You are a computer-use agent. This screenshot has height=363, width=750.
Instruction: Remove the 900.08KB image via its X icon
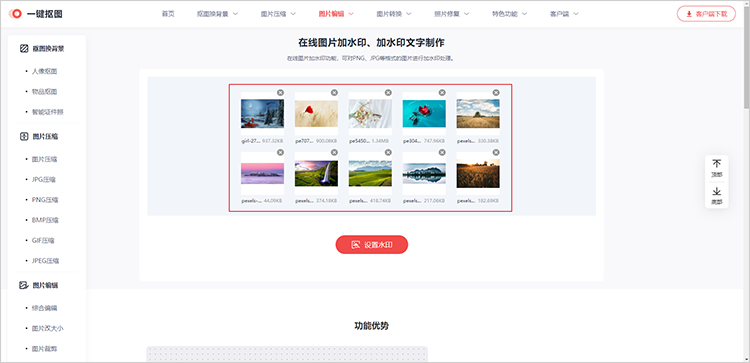334,92
